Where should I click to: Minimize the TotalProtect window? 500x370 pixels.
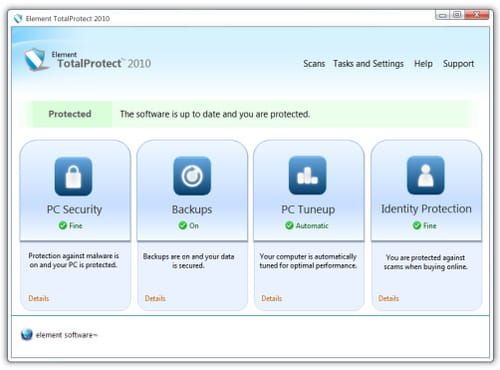point(442,15)
